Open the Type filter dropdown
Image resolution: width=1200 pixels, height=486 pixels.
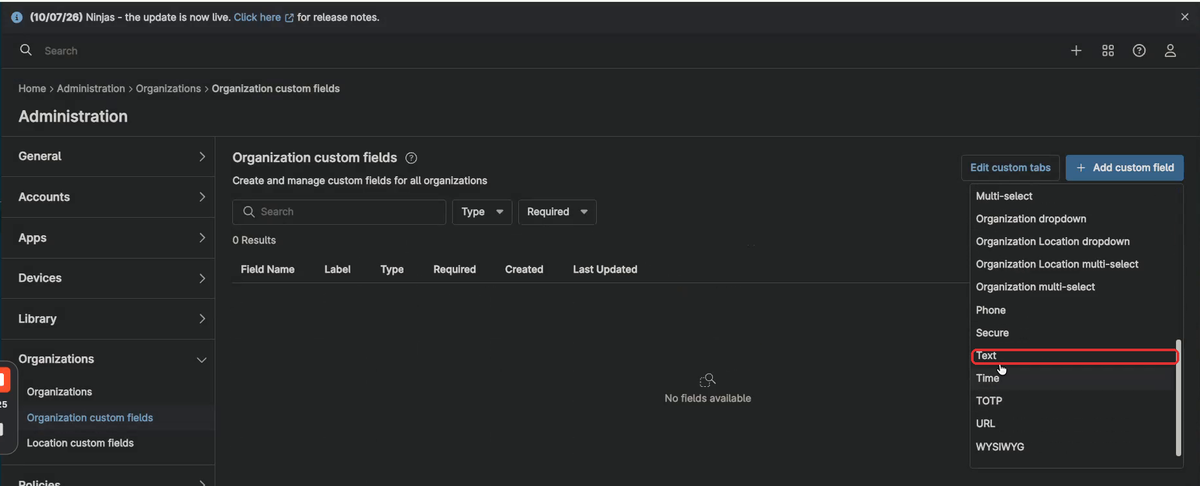click(482, 212)
